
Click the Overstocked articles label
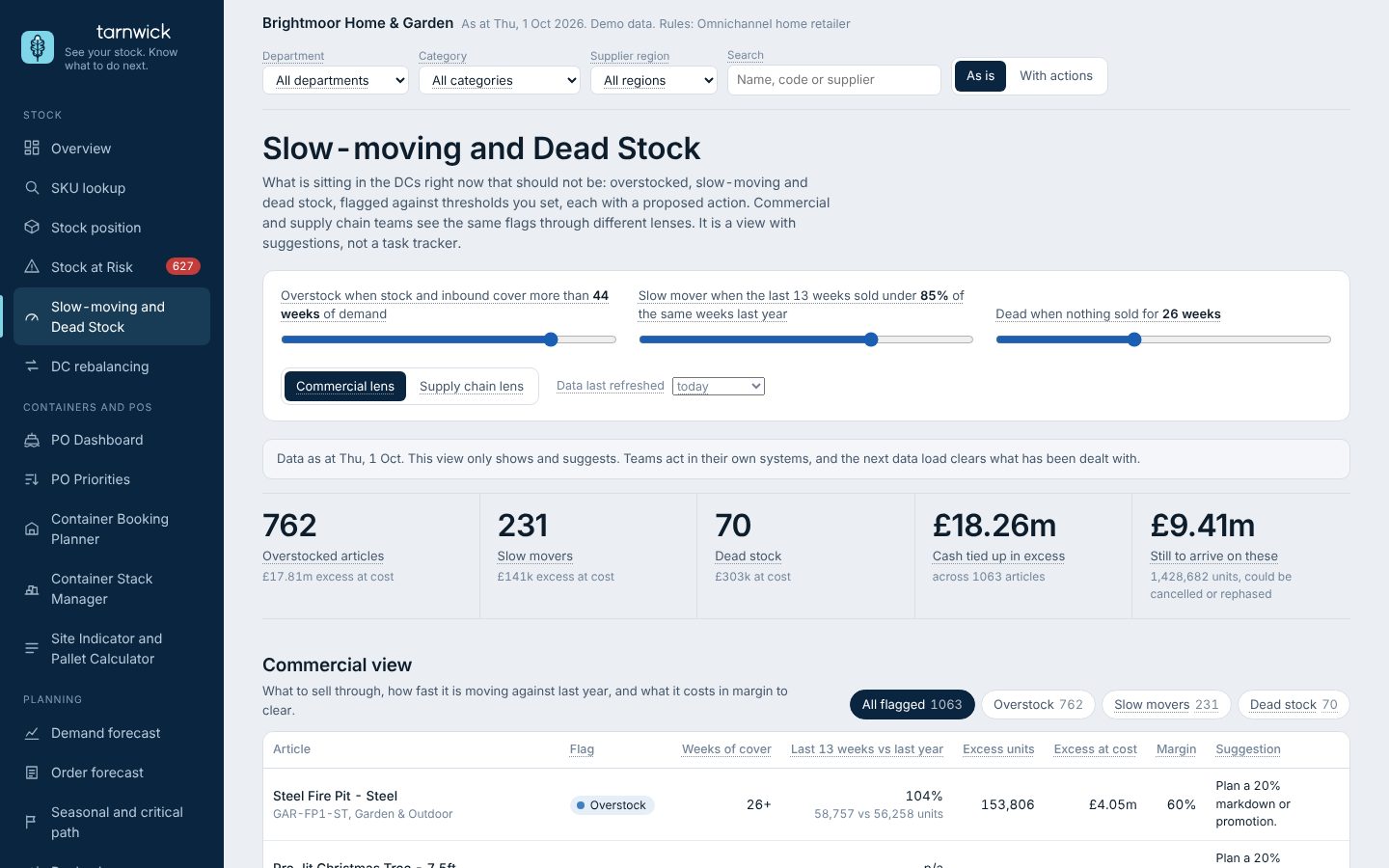[x=323, y=556]
